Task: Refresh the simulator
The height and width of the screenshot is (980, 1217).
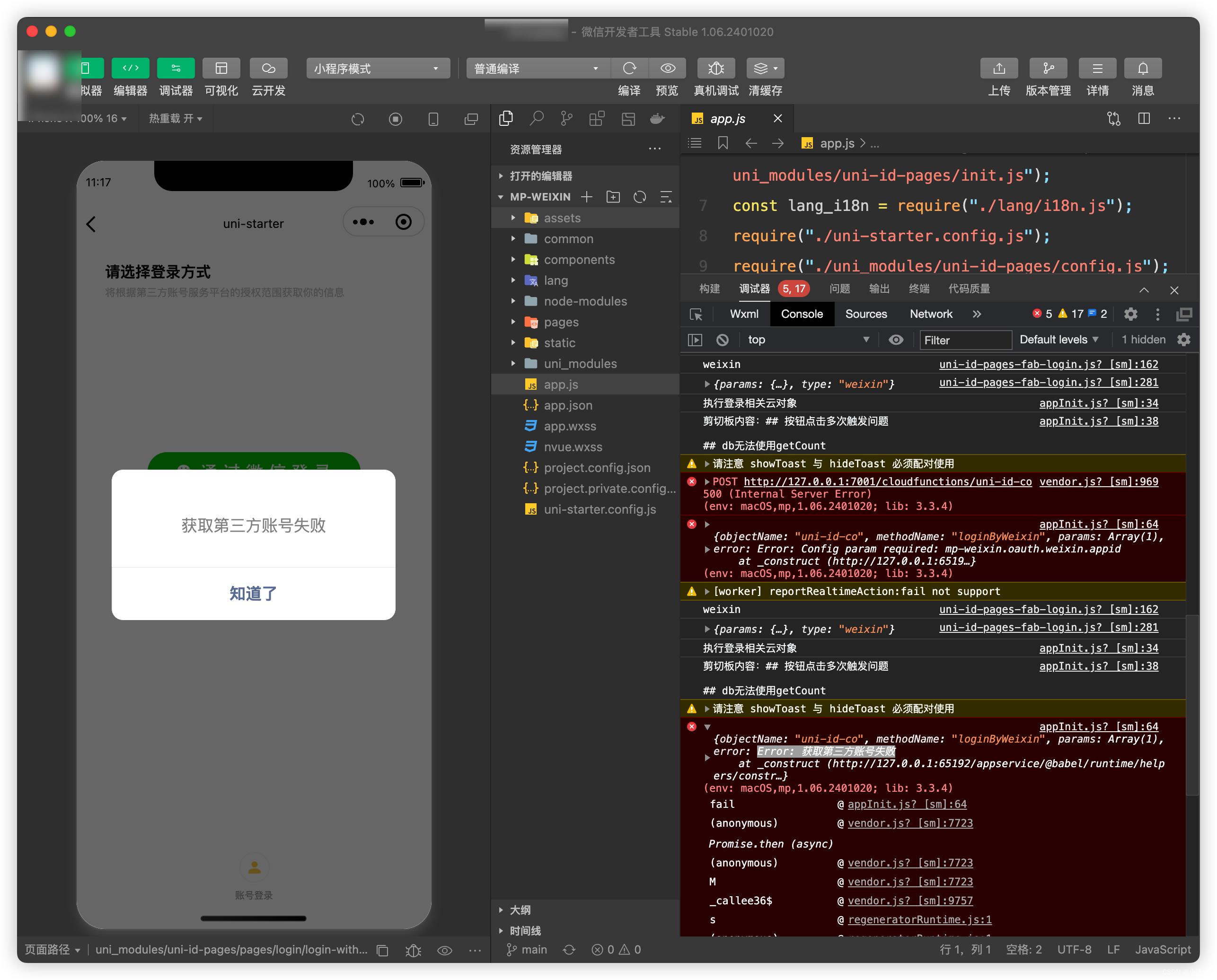Action: [357, 119]
